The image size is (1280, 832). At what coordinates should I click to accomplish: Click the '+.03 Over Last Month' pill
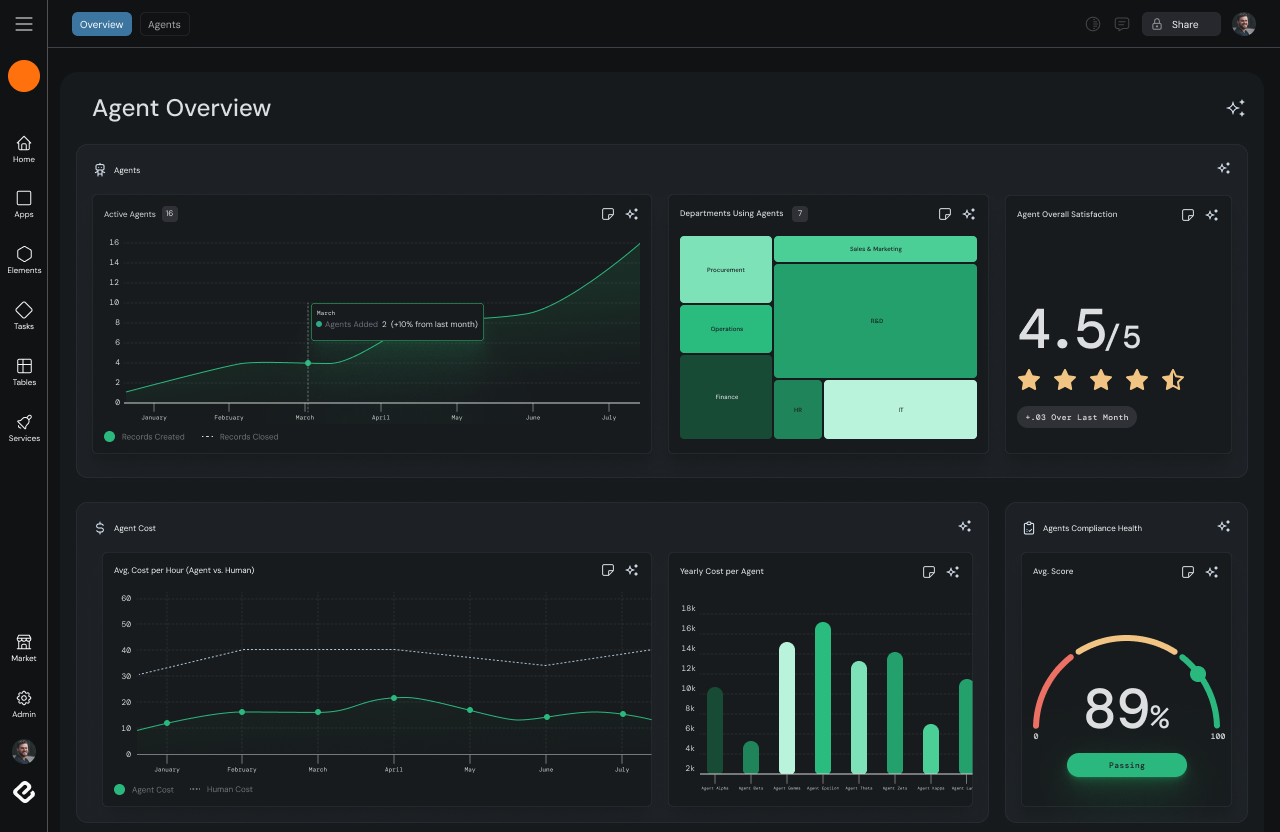coord(1077,417)
